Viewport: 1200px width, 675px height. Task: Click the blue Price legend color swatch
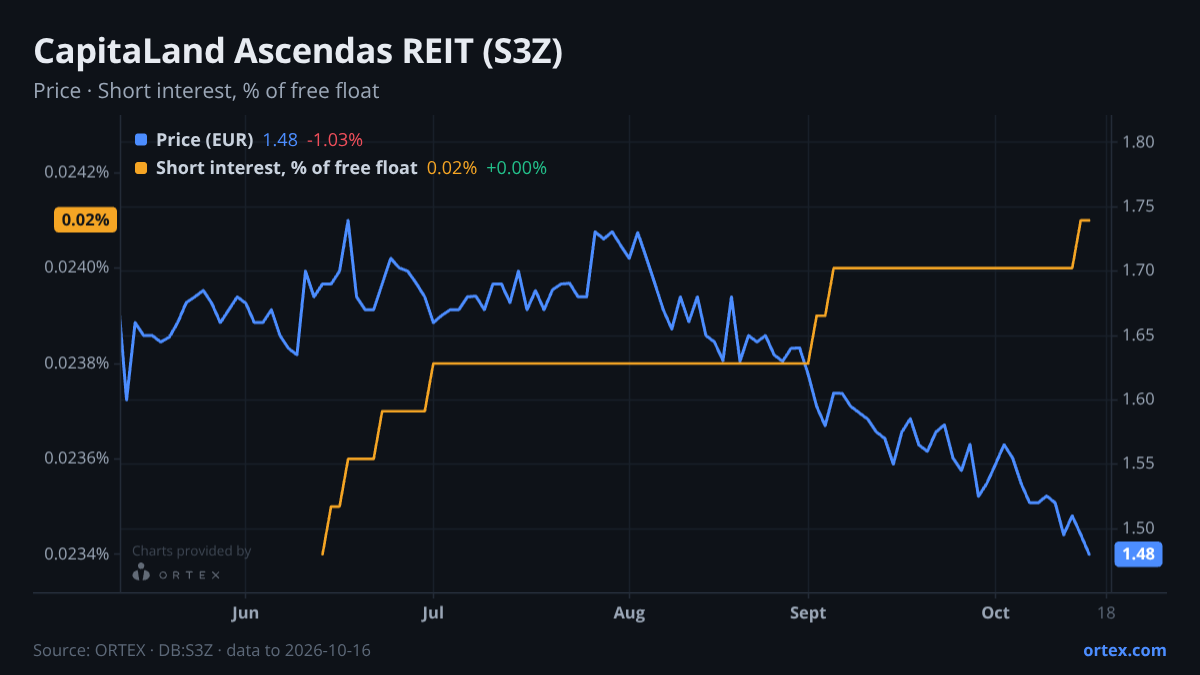pos(141,140)
